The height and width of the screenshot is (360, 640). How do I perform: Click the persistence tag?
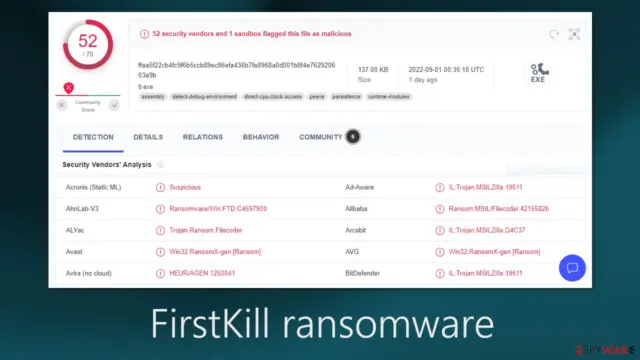346,97
